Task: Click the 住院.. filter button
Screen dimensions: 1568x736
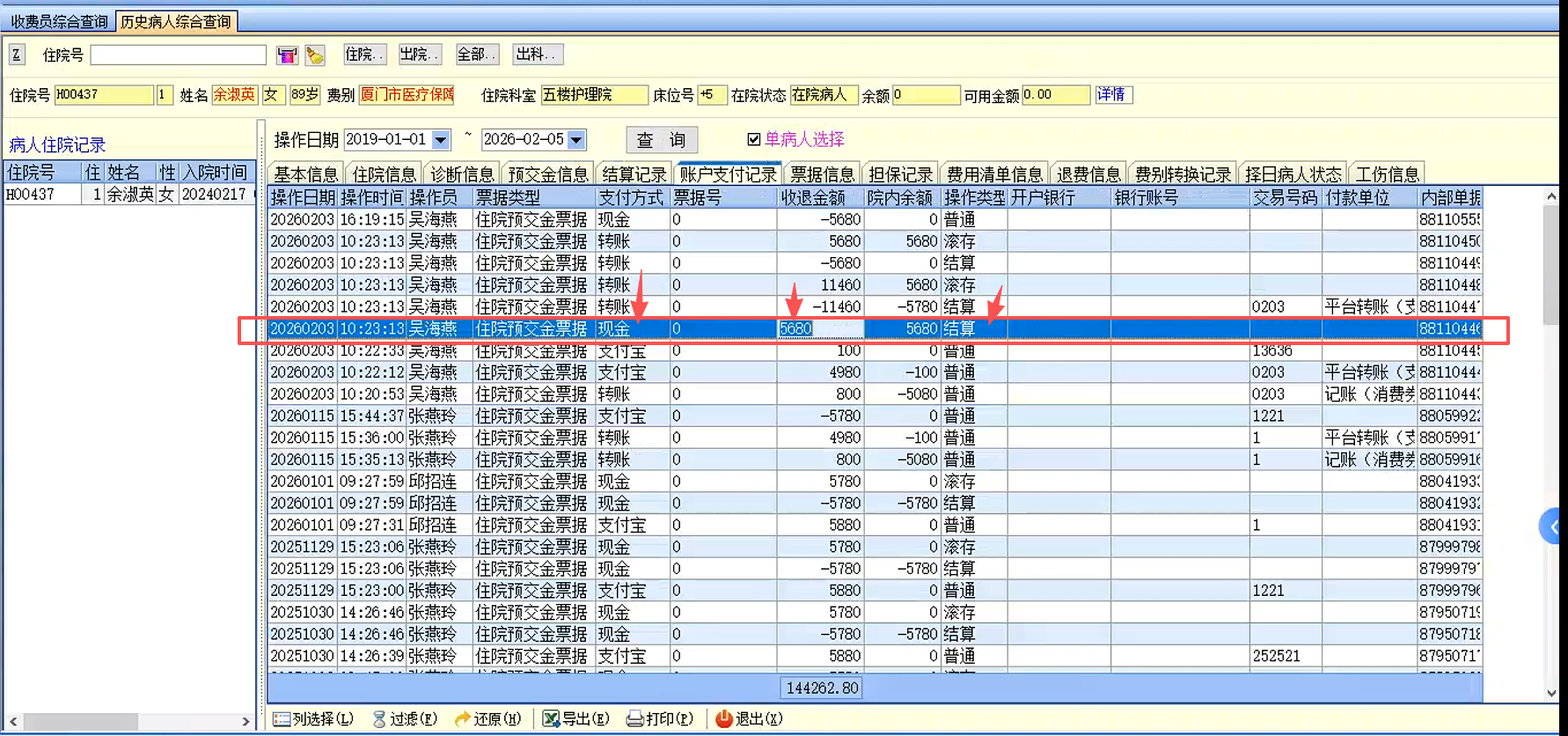Action: (x=363, y=55)
